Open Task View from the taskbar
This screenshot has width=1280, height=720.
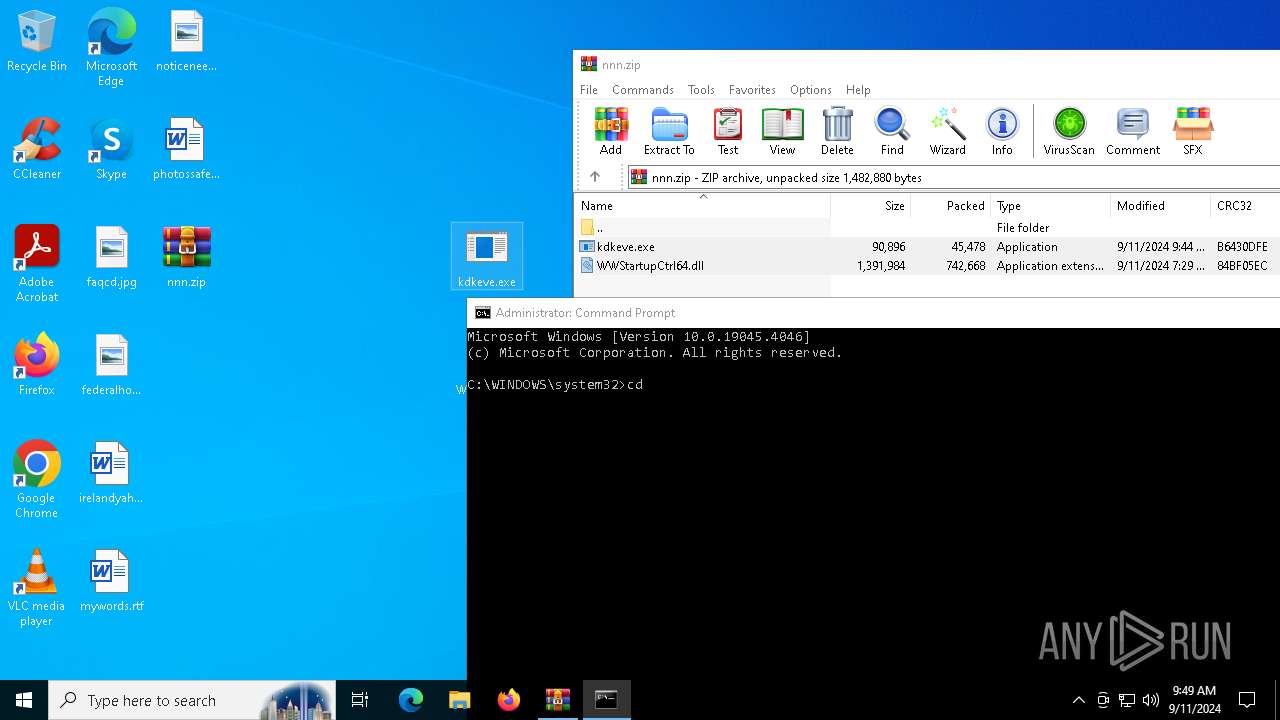360,700
